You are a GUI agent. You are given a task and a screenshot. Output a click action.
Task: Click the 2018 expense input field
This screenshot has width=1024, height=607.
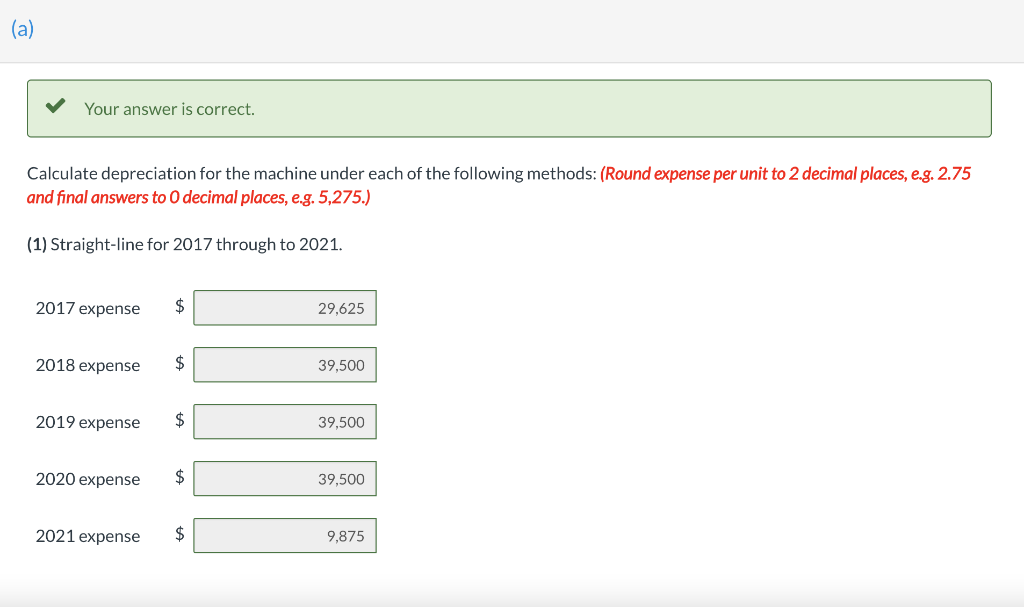285,365
